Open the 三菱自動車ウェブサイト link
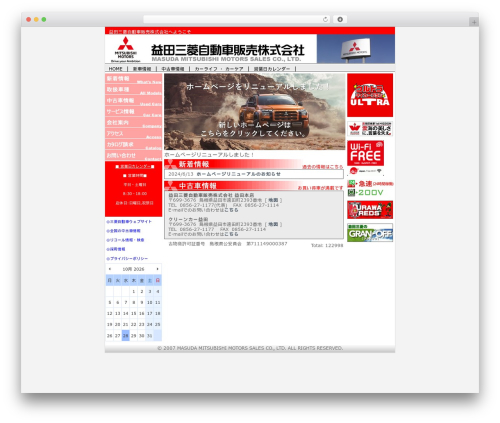This screenshot has height=423, width=500. pyautogui.click(x=129, y=222)
